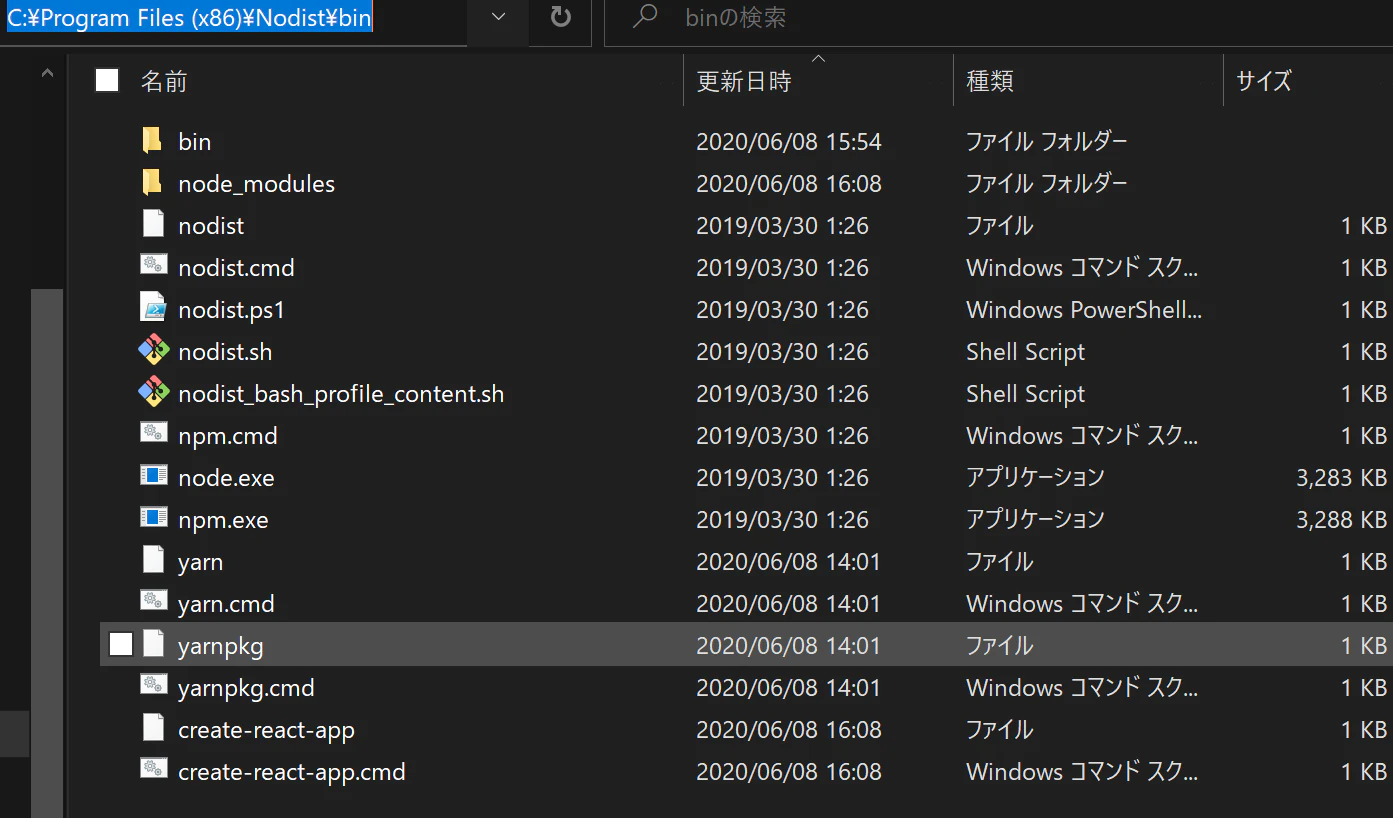Click the application icon for npm.exe
Viewport: 1393px width, 818px height.
coord(153,519)
